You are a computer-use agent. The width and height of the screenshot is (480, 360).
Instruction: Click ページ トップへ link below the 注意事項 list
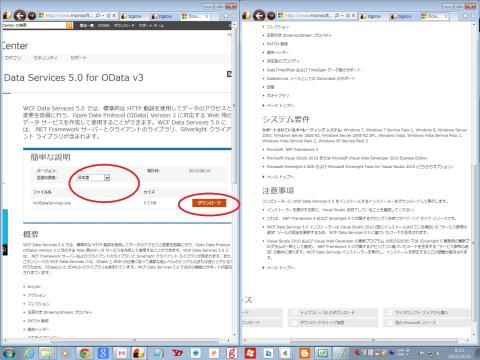[280, 268]
